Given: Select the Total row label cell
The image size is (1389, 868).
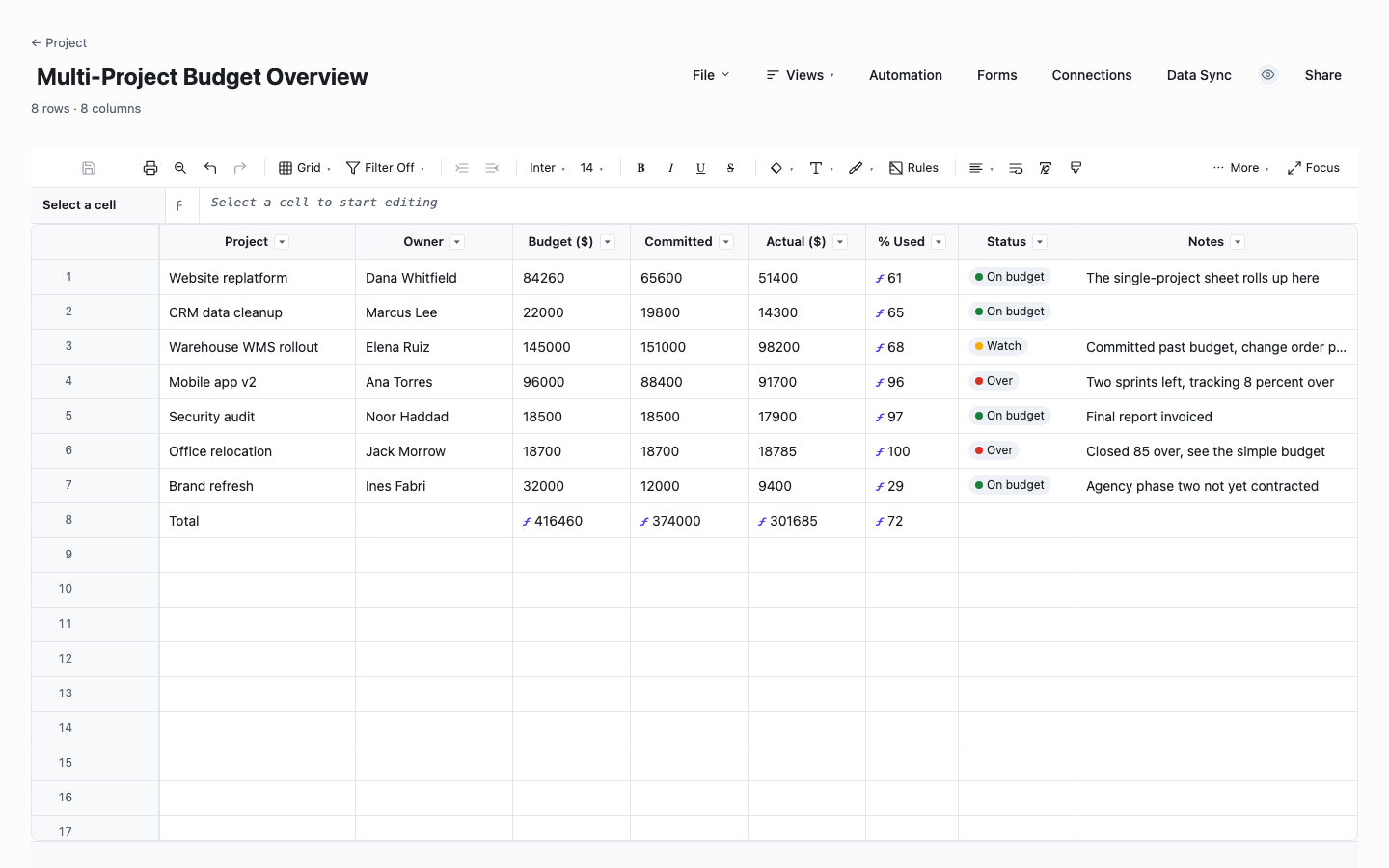Looking at the screenshot, I should click(x=258, y=521).
